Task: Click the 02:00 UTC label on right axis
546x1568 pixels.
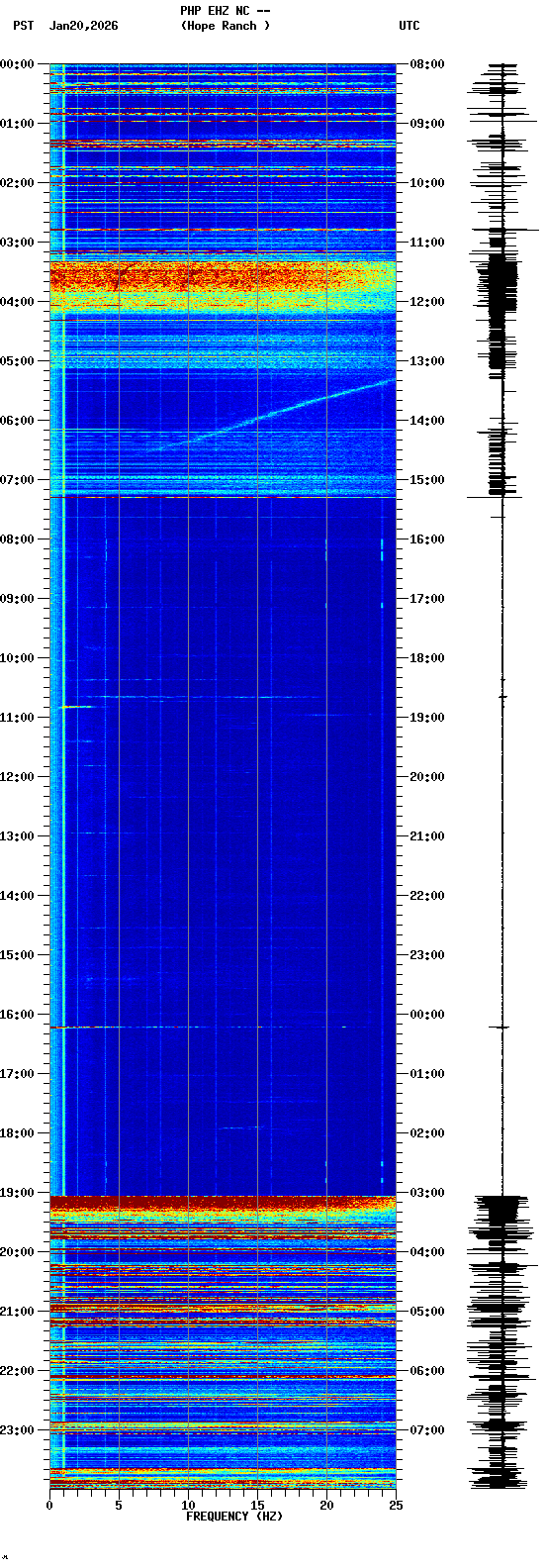Action: (427, 1133)
